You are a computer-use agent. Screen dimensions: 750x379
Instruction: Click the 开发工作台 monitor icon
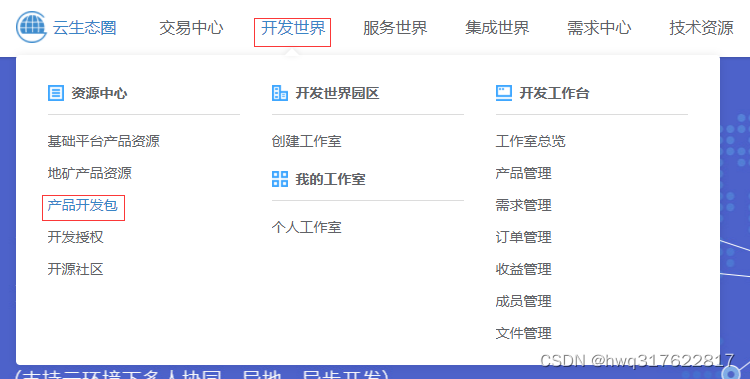point(504,93)
